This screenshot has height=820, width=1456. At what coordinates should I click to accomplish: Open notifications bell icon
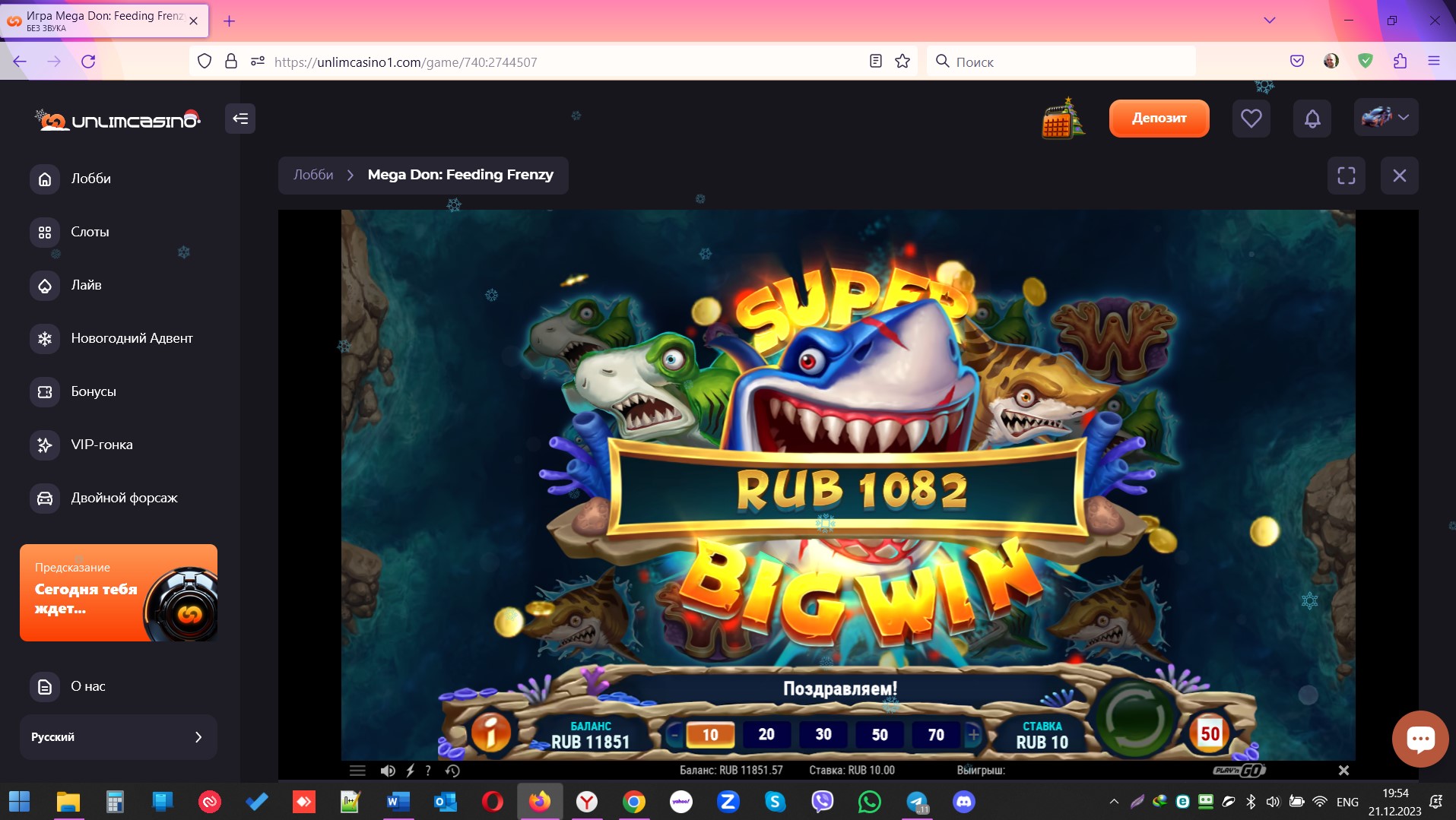pos(1312,119)
